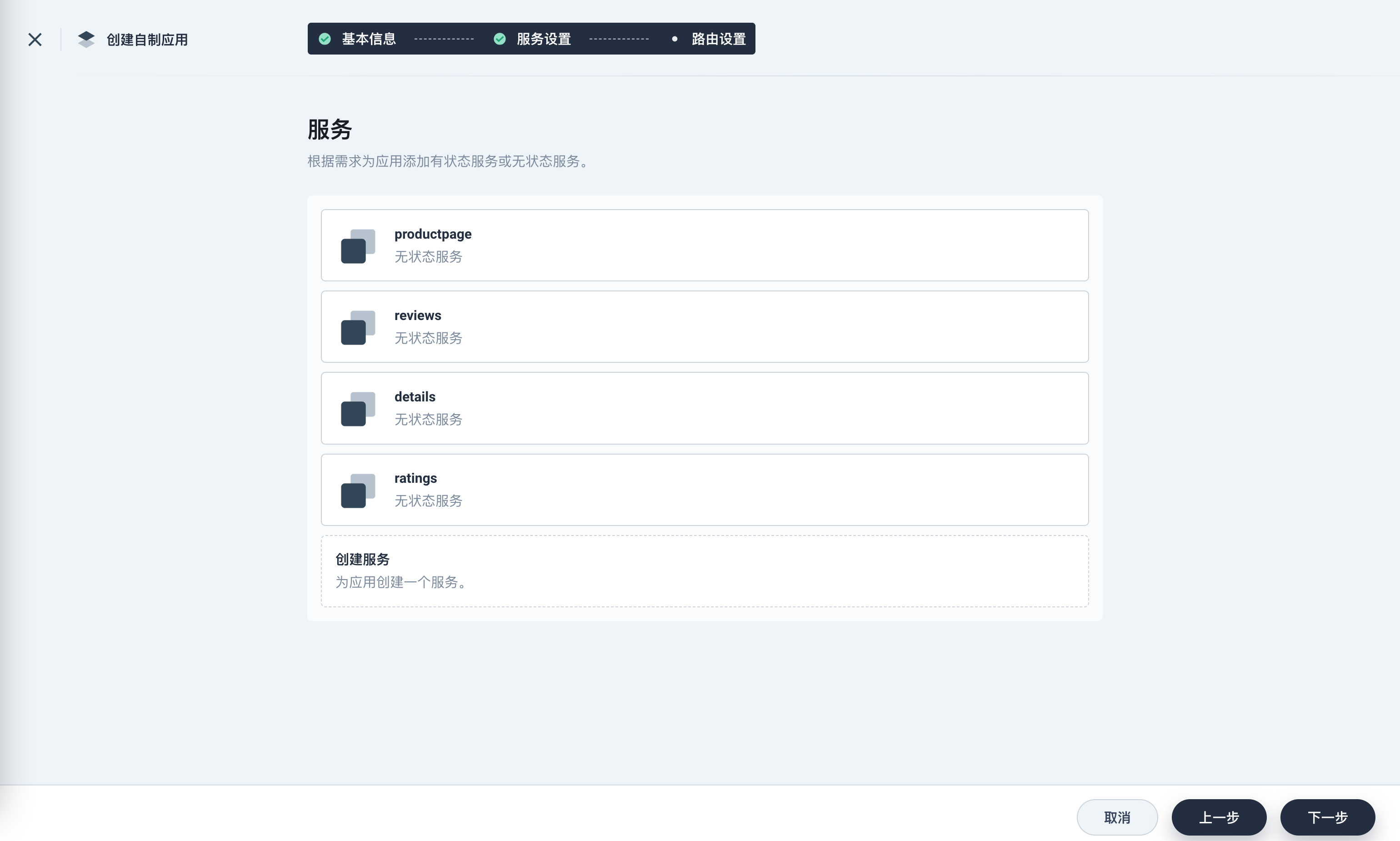Viewport: 1400px width, 841px height.
Task: Click the 为应用创建一个服务 description
Action: [401, 582]
